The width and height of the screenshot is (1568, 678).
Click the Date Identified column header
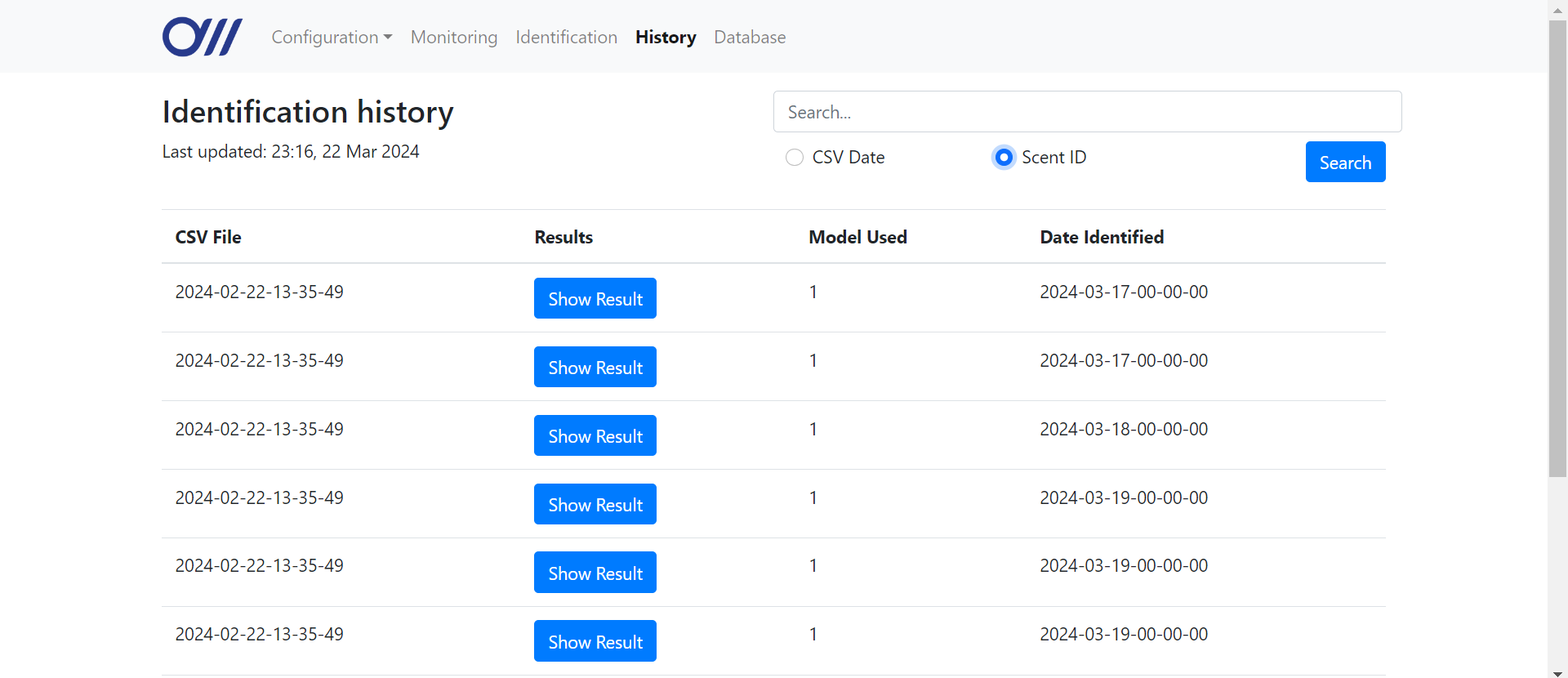(x=1102, y=237)
